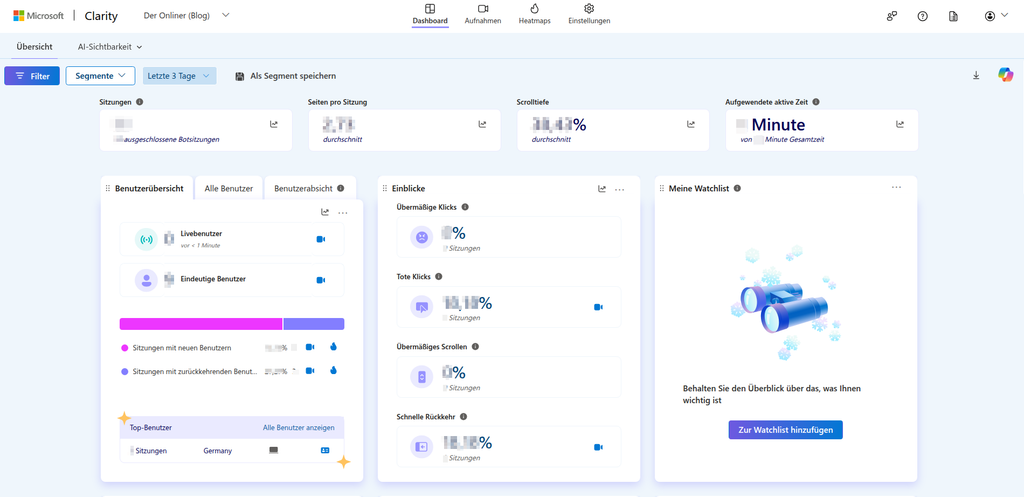Image resolution: width=1024 pixels, height=497 pixels.
Task: Click the download icon at top right
Action: [976, 76]
